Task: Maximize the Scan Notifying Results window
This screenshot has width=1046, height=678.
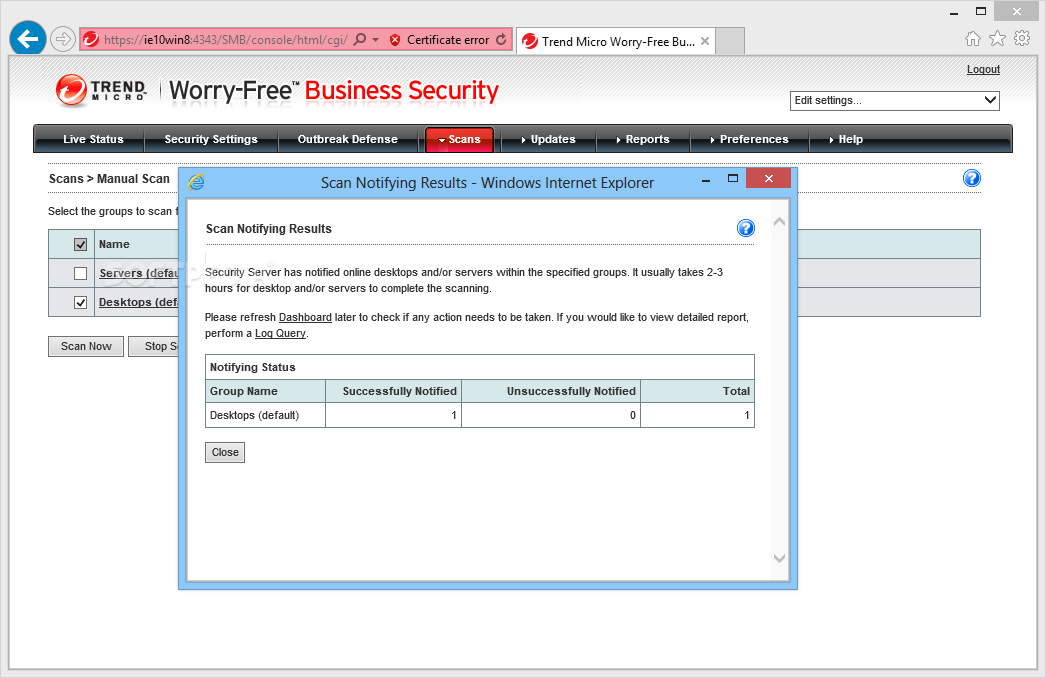Action: [732, 178]
